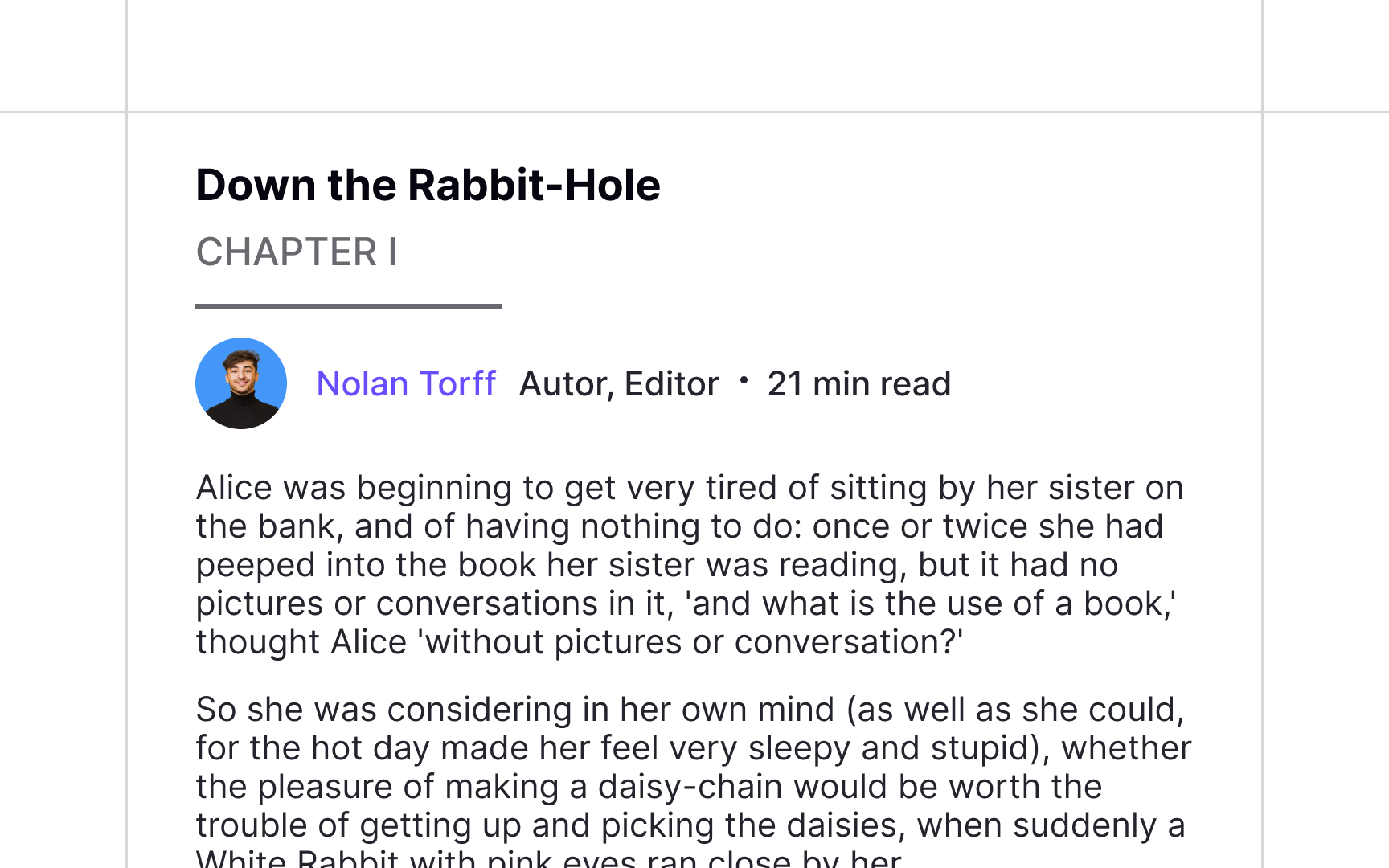Image resolution: width=1389 pixels, height=868 pixels.
Task: Click the empty header area above the article
Action: click(694, 55)
